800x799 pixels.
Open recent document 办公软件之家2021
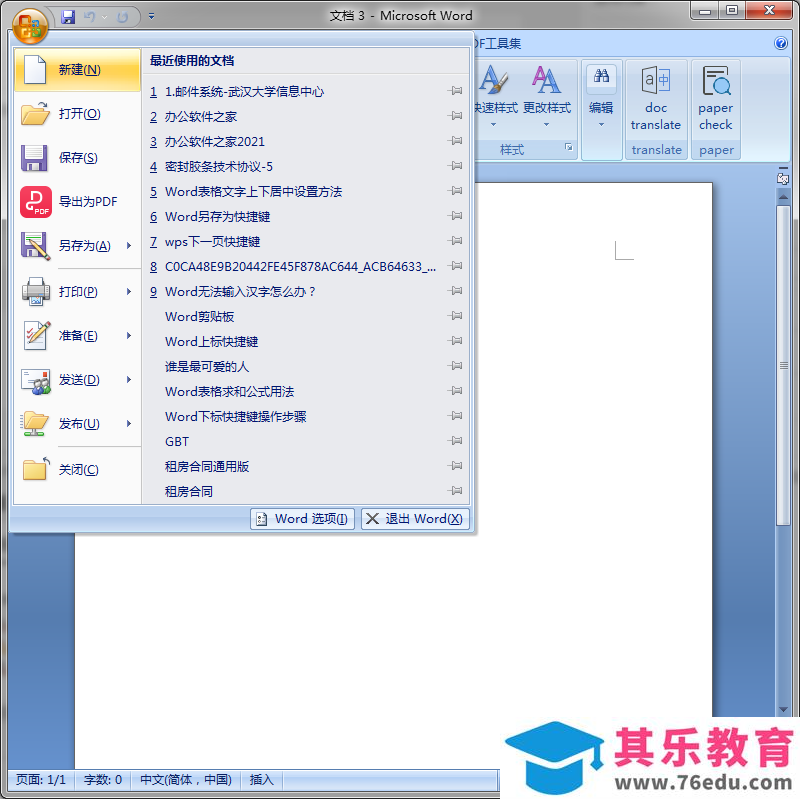(x=214, y=141)
